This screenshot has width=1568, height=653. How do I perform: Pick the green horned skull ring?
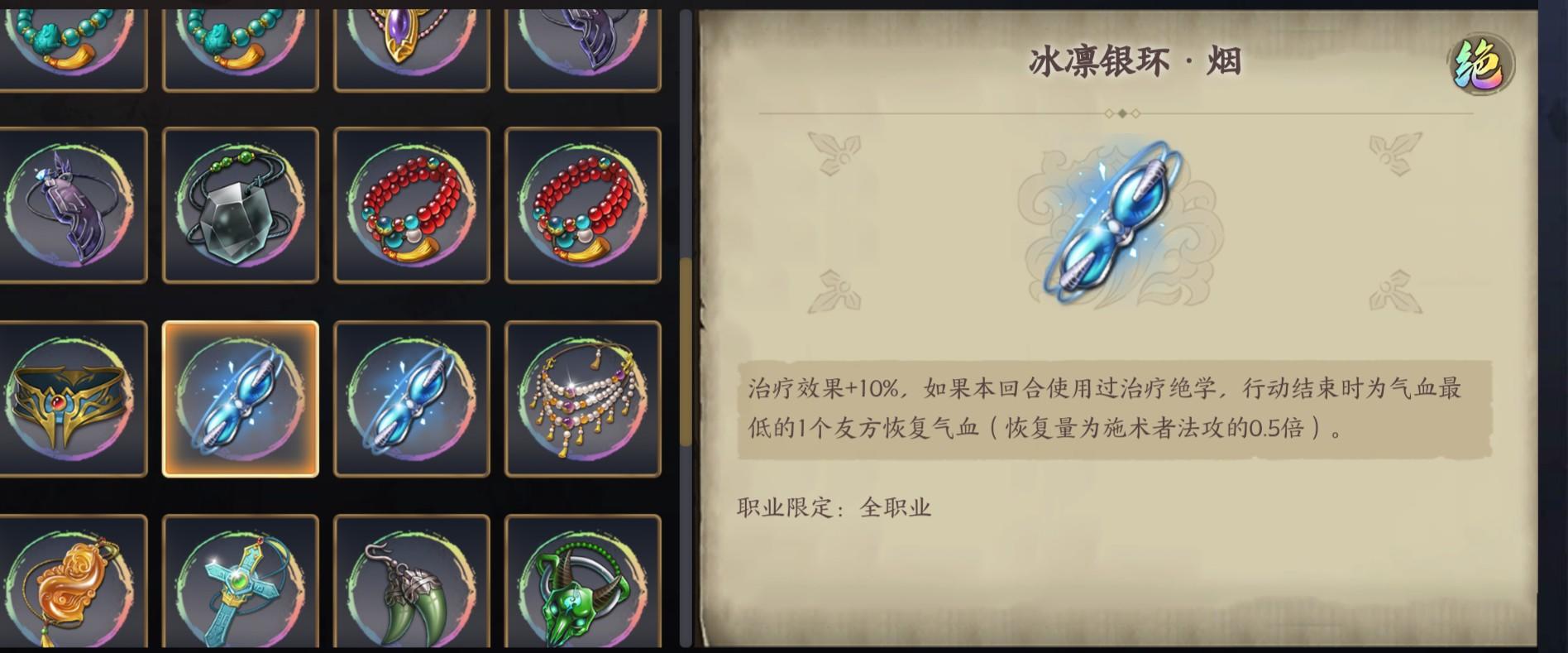pyautogui.click(x=583, y=582)
